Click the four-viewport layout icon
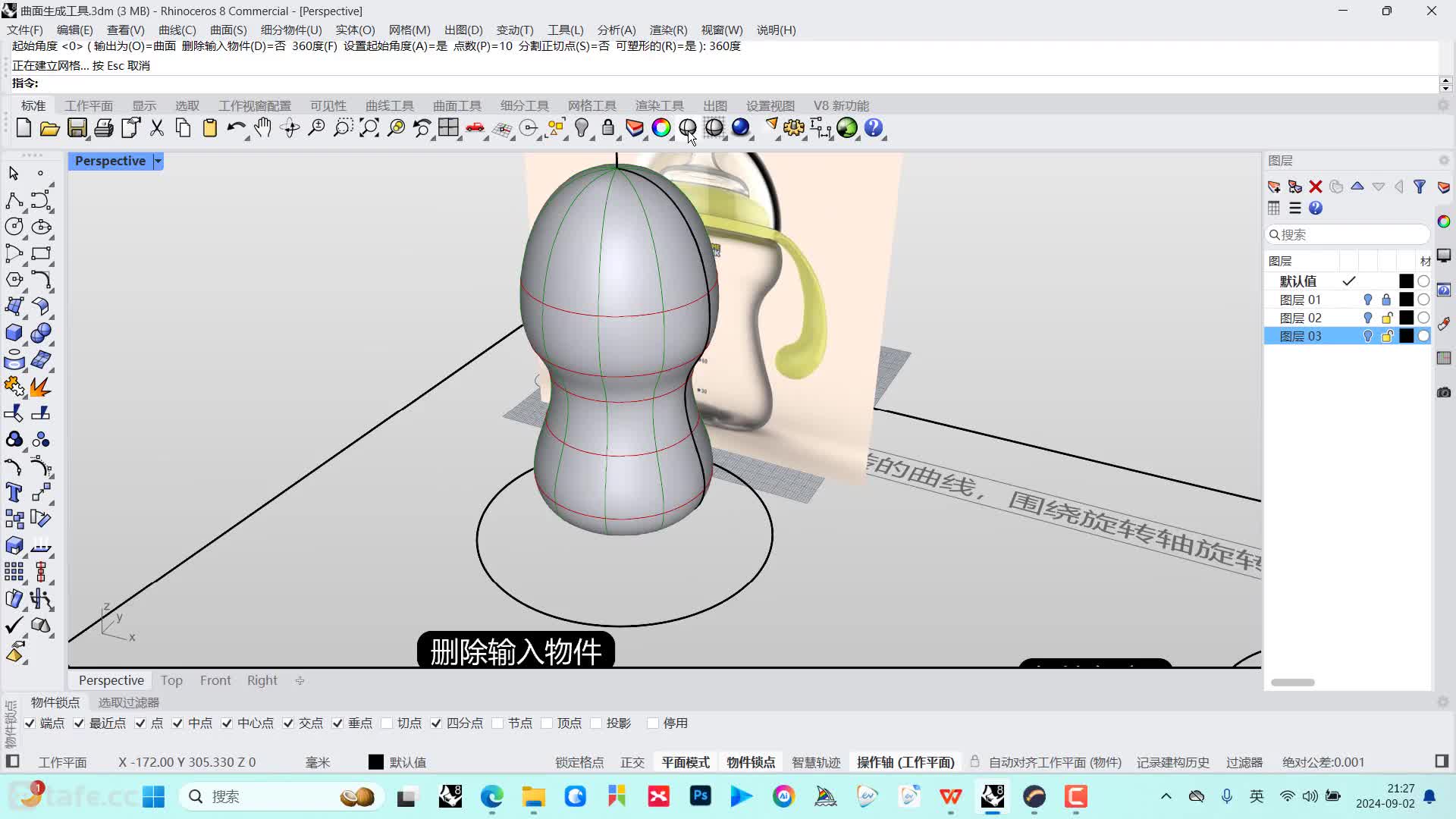This screenshot has width=1456, height=819. point(448,128)
